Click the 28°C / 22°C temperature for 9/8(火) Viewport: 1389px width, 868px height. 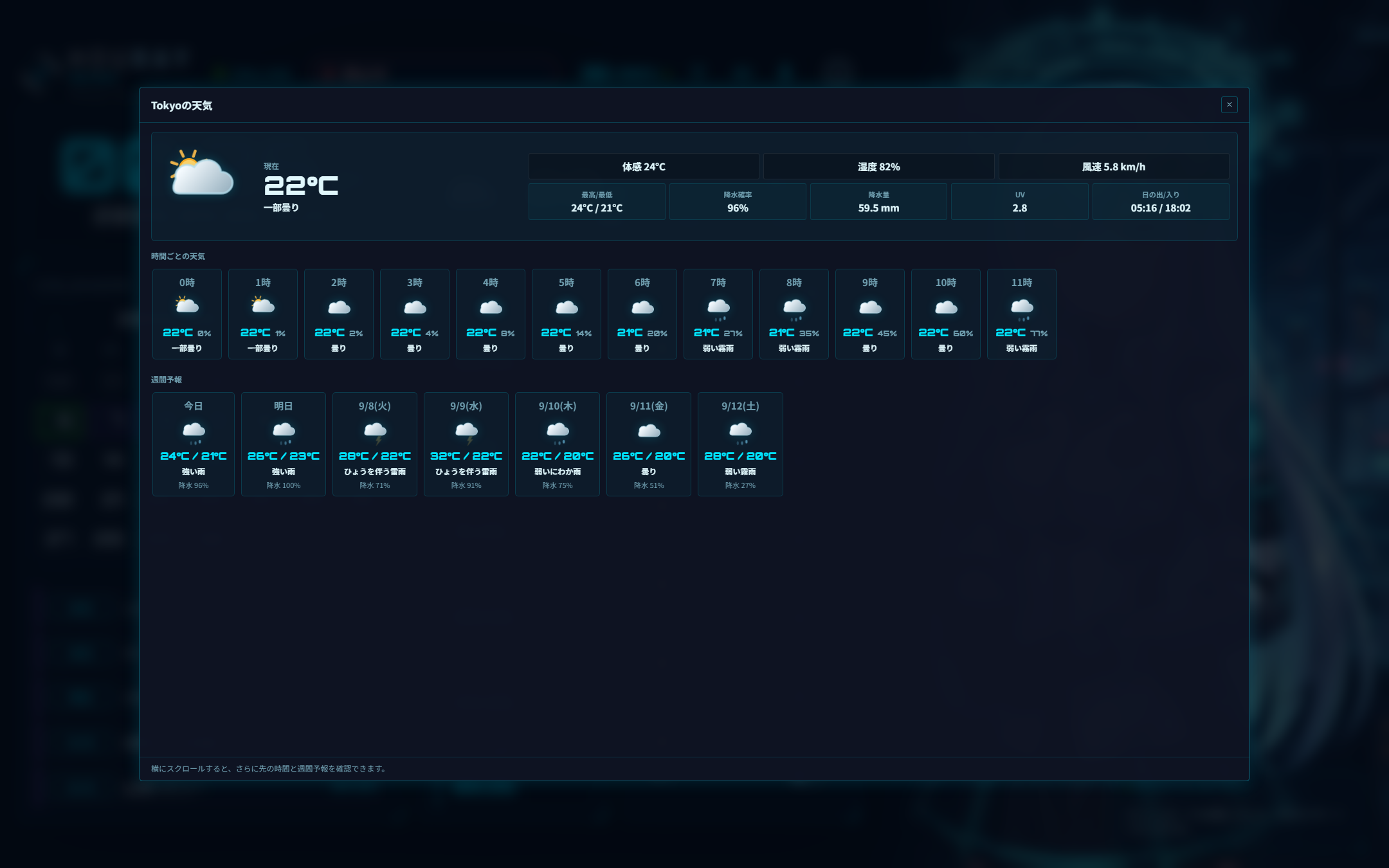tap(375, 456)
